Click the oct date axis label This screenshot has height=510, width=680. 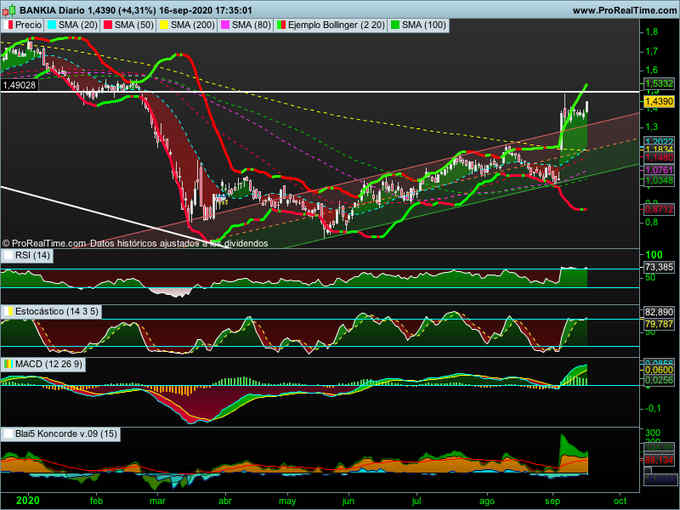(x=621, y=500)
